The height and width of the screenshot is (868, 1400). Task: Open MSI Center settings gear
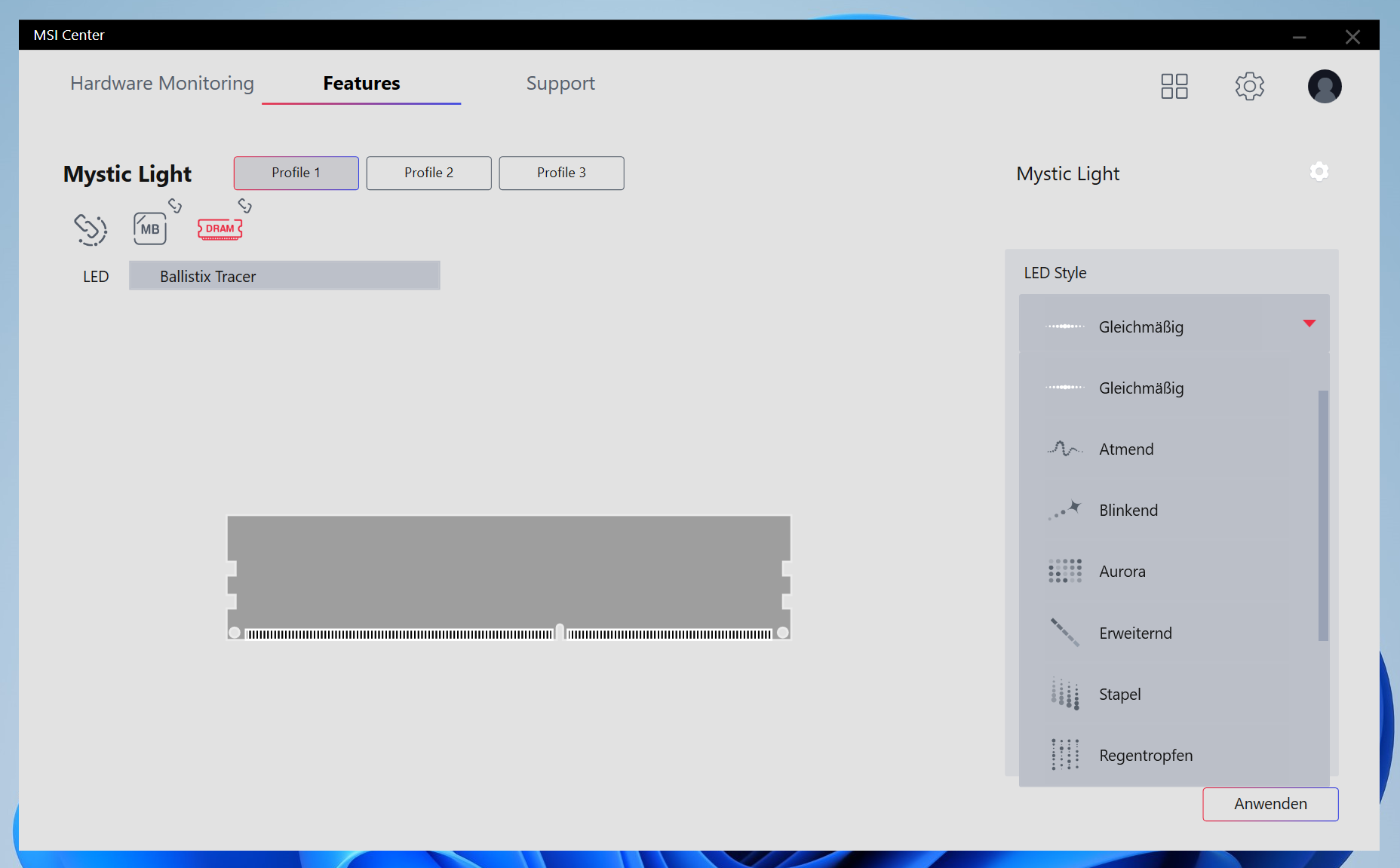1249,86
